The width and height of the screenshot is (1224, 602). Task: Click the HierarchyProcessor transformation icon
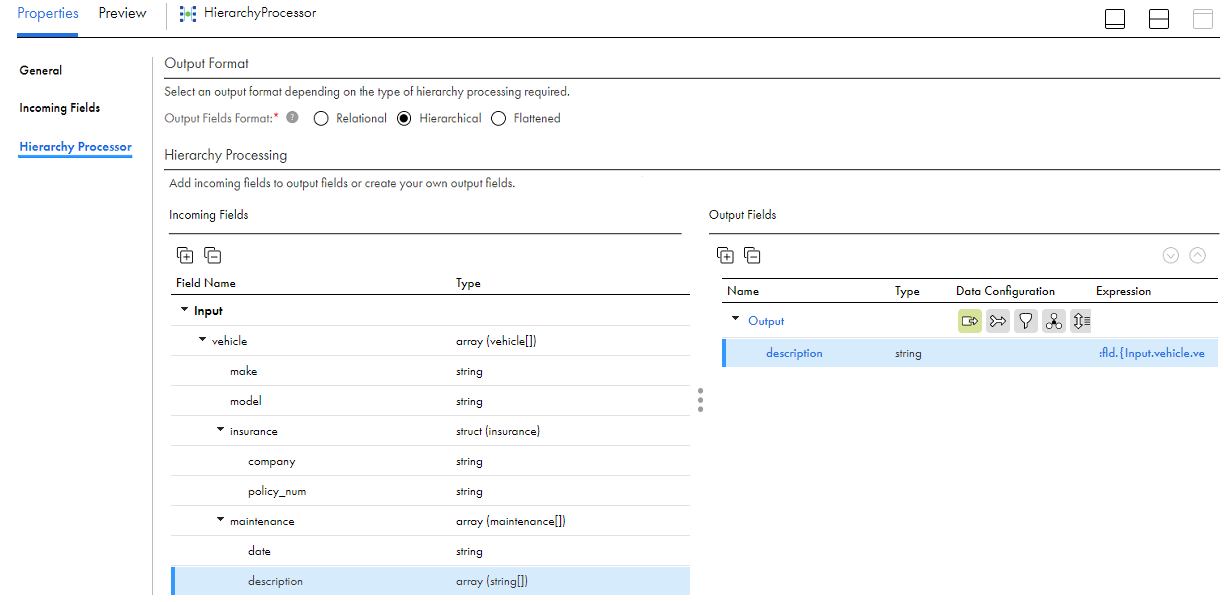click(x=188, y=14)
